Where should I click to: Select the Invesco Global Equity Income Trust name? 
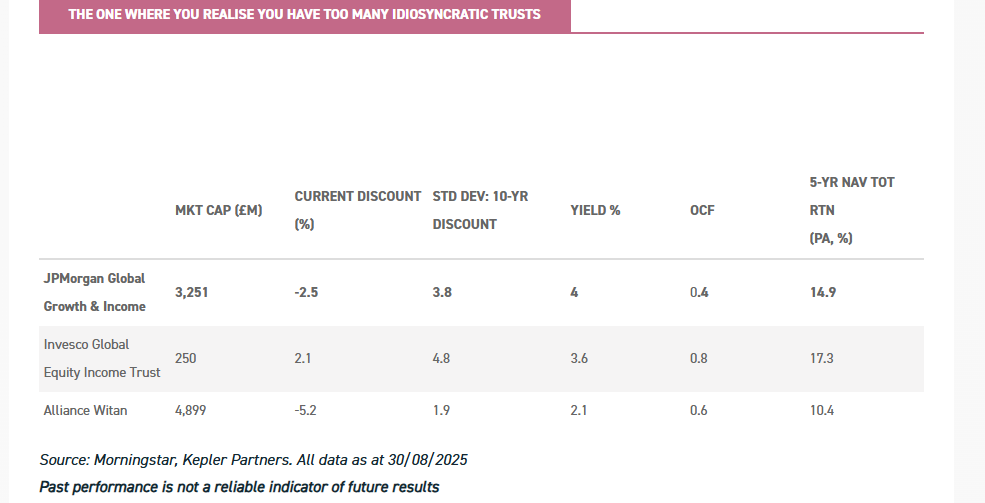click(102, 359)
